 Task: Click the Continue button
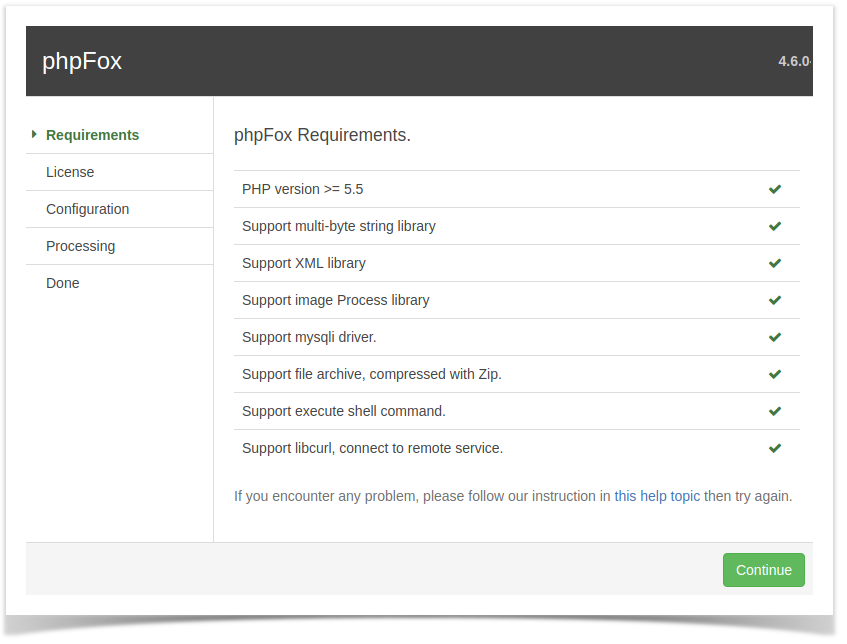coord(763,569)
